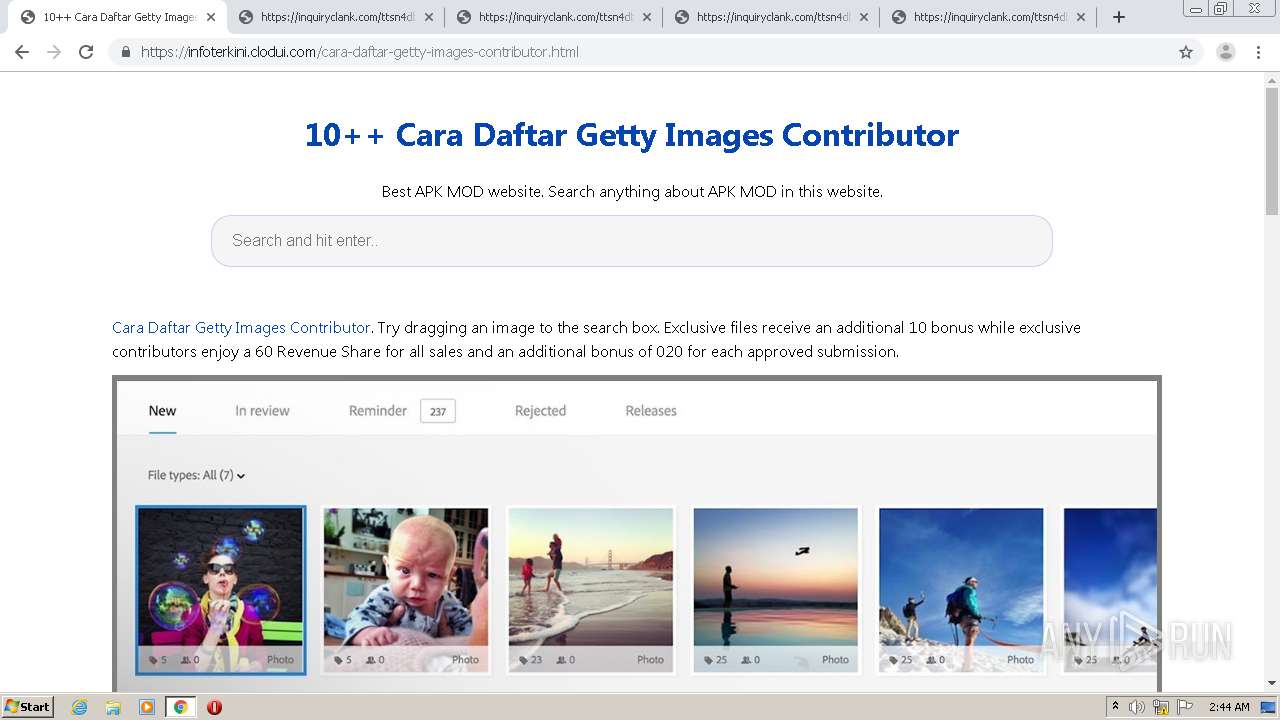Select the baby photo thumbnail
1280x720 pixels.
[x=406, y=590]
